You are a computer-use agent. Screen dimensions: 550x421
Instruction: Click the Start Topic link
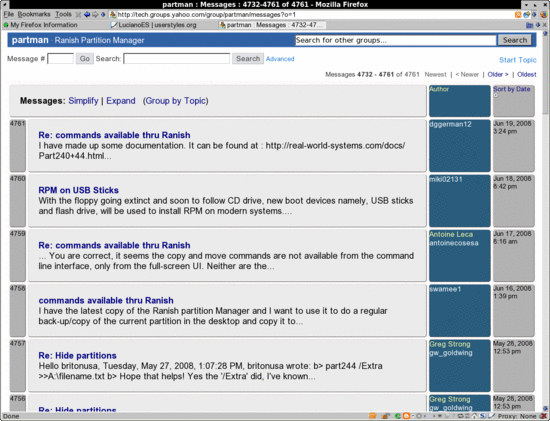click(518, 60)
